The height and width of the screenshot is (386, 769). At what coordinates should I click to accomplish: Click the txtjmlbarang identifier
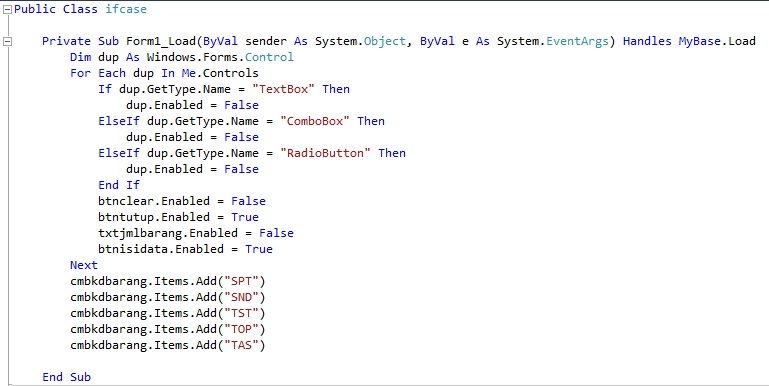140,233
